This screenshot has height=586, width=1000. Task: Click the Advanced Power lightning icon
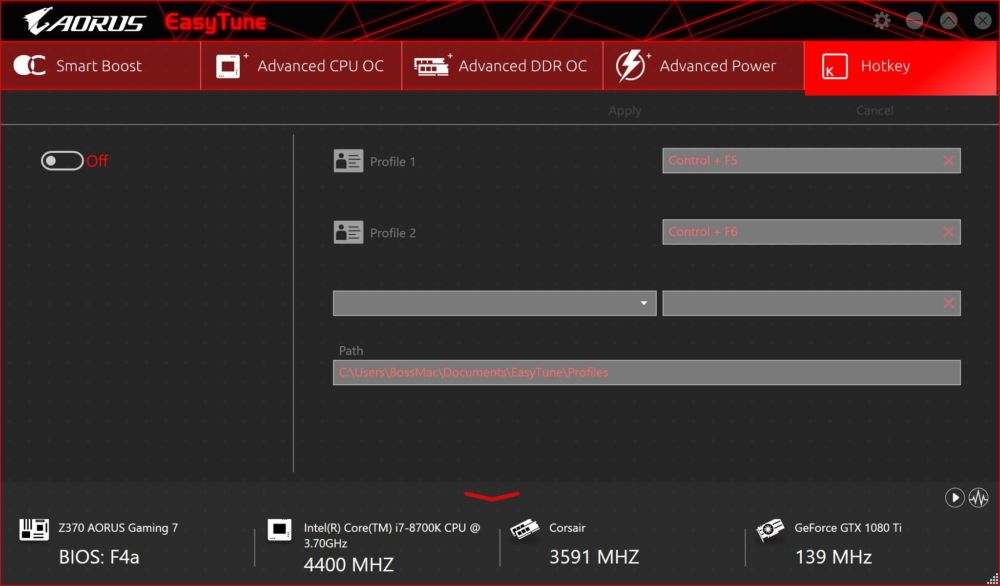pos(631,66)
